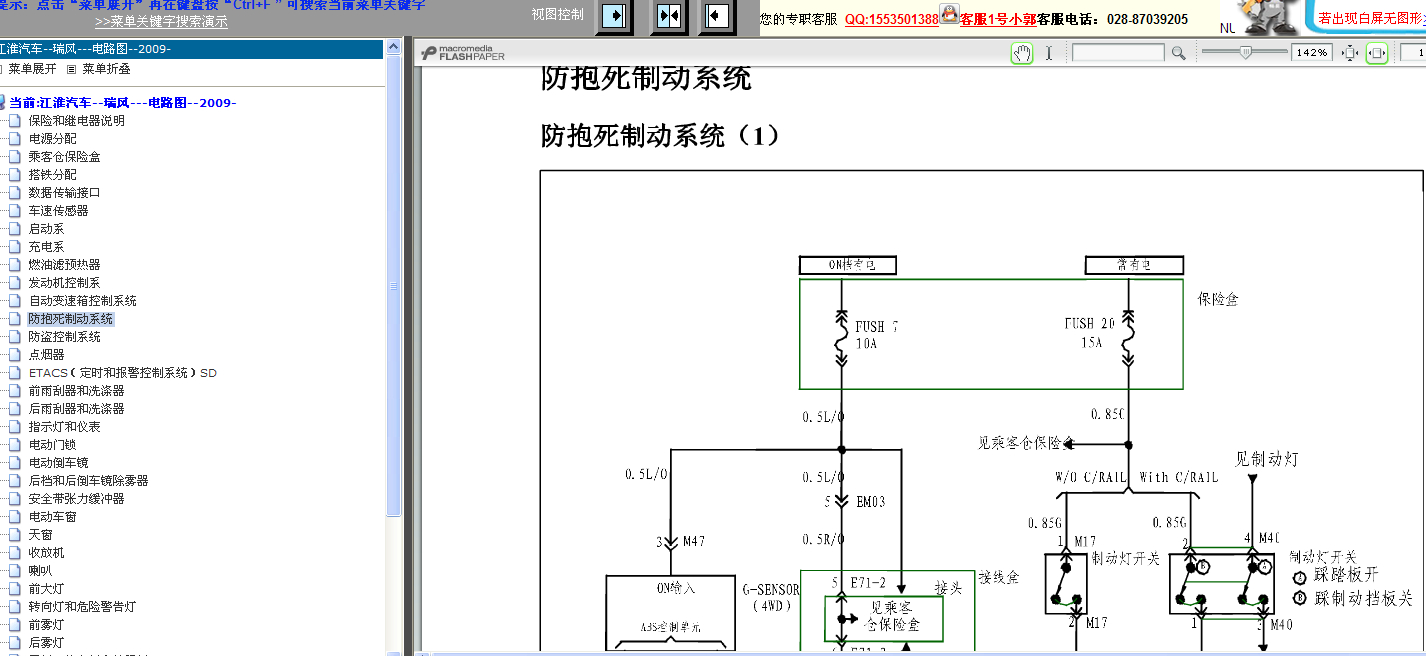Open tree item 电动倒车镜

[x=58, y=462]
